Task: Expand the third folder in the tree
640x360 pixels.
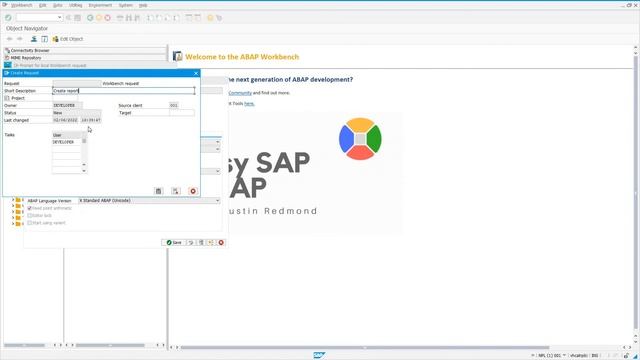Action: point(13,211)
